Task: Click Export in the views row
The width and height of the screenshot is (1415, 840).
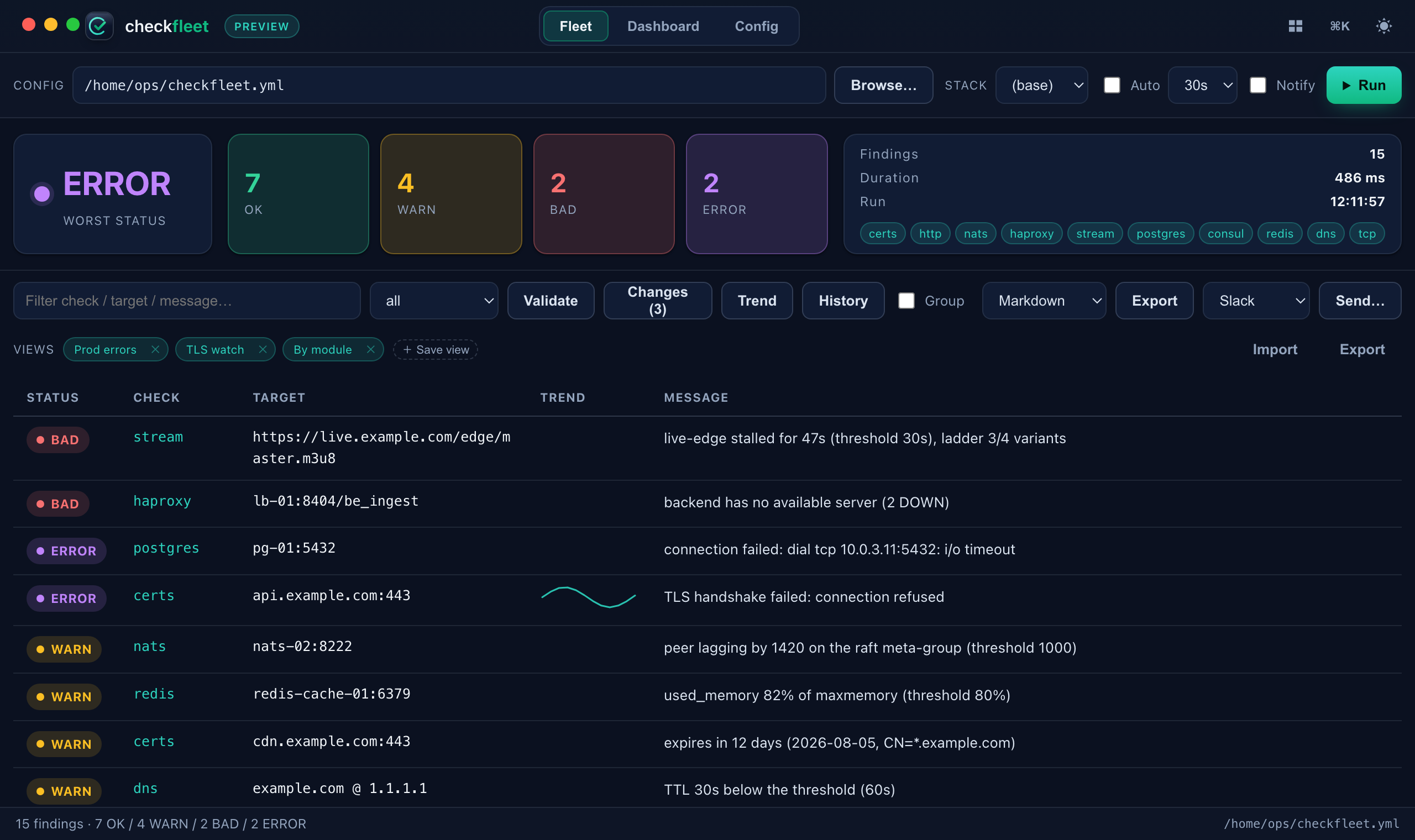Action: click(x=1361, y=349)
